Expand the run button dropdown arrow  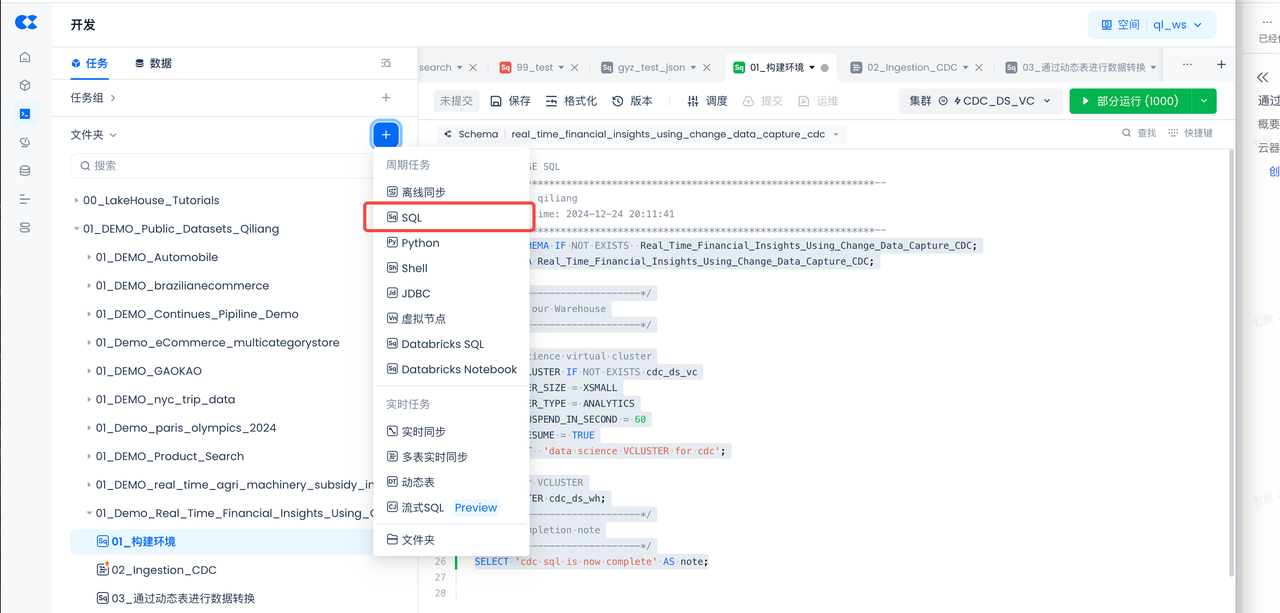1204,101
